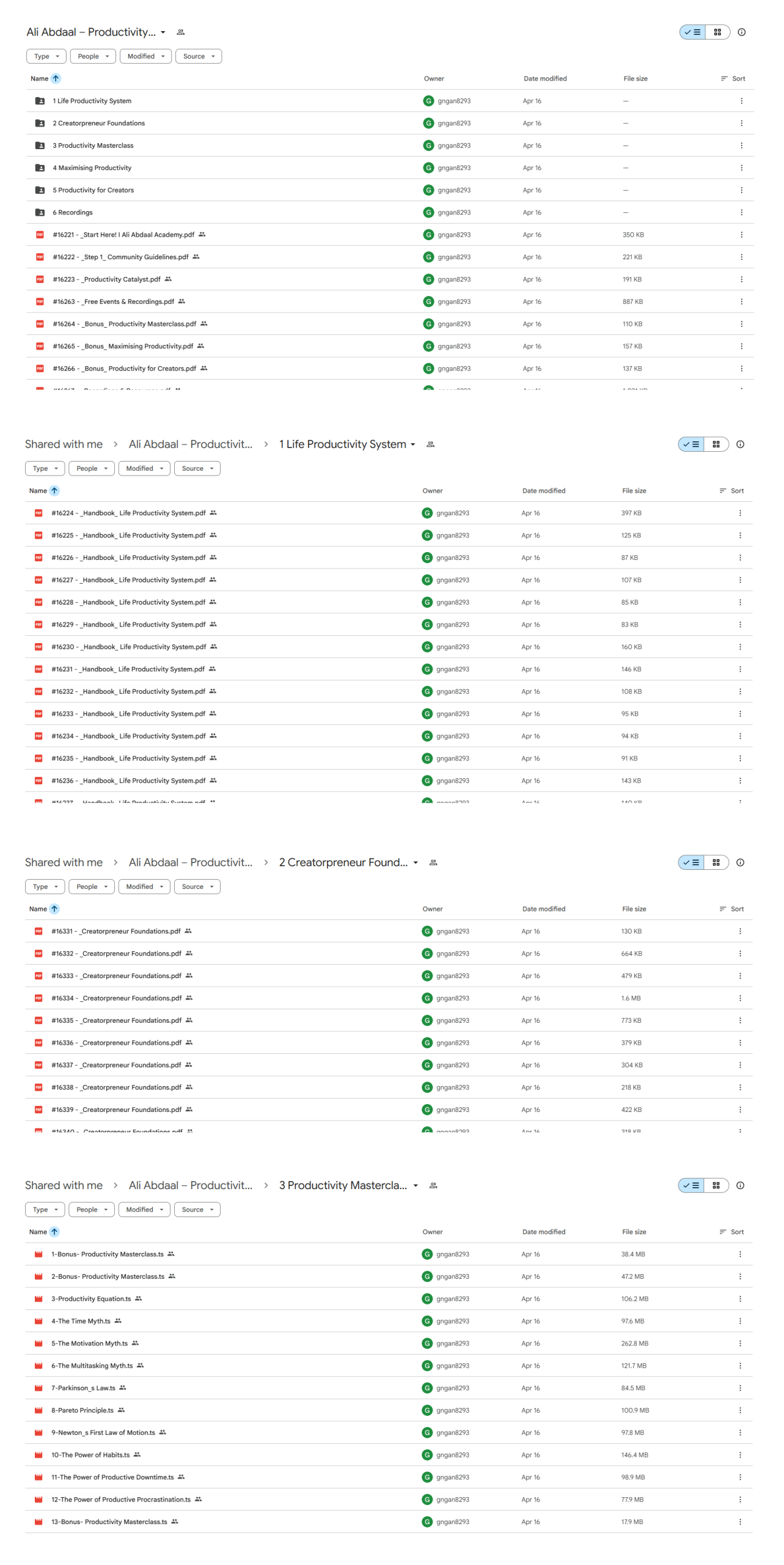
Task: Click PDF icon of #16331 Creatorpreneur Foundations.pdf
Action: tap(38, 930)
